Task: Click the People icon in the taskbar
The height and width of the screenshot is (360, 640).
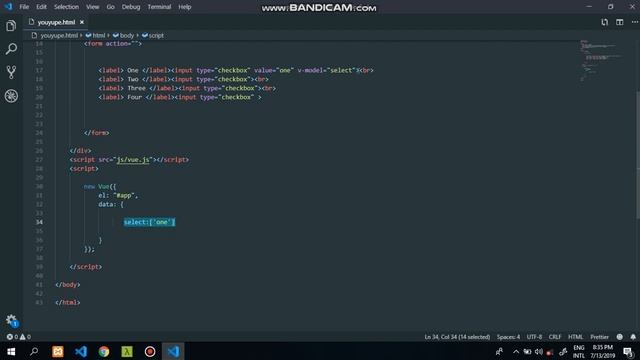Action: click(x=499, y=352)
